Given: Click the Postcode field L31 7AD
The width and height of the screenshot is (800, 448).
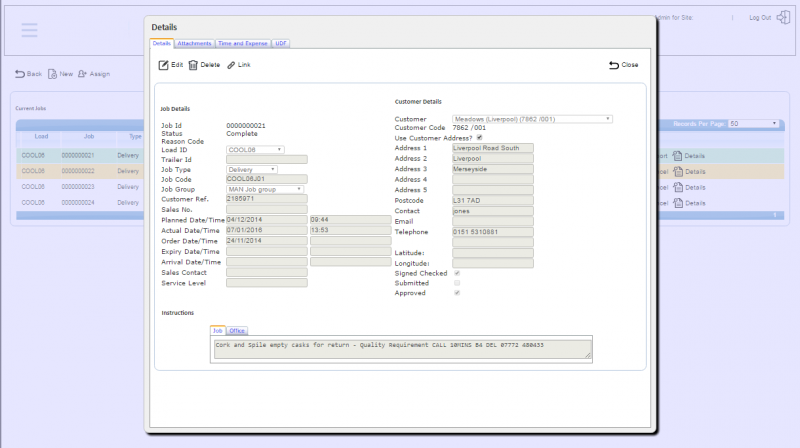Looking at the screenshot, I should pos(493,201).
